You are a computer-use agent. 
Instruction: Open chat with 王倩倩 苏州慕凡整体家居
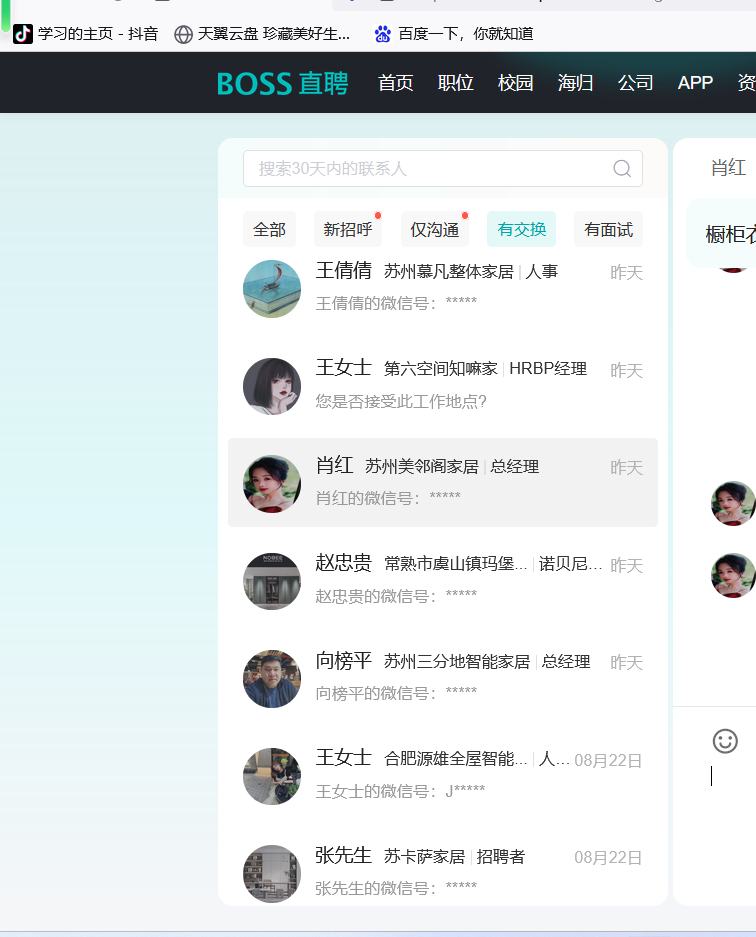pyautogui.click(x=443, y=288)
